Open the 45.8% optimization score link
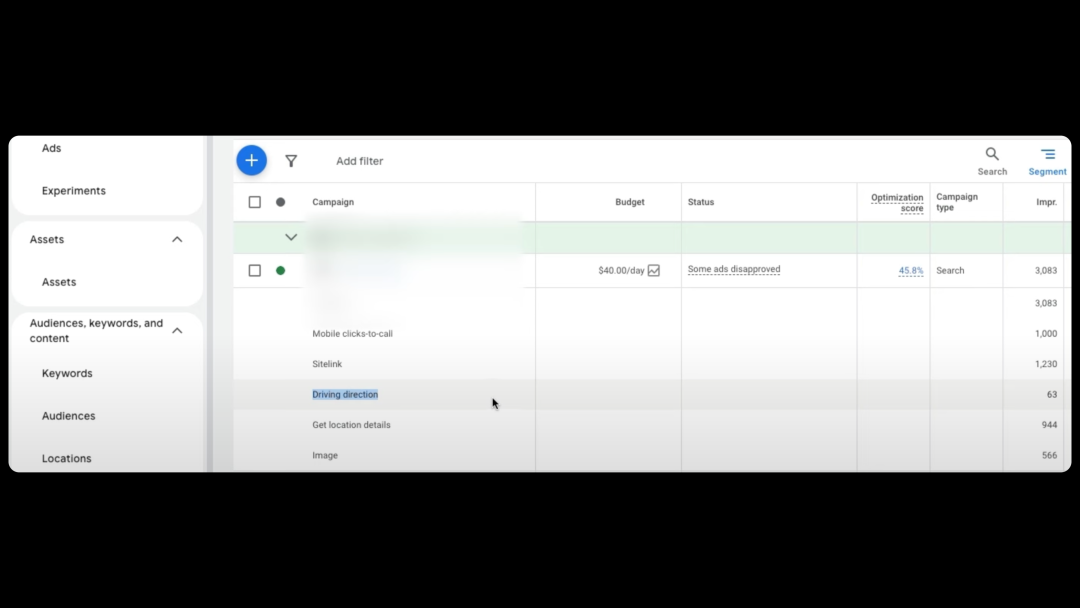The height and width of the screenshot is (608, 1080). coord(911,271)
